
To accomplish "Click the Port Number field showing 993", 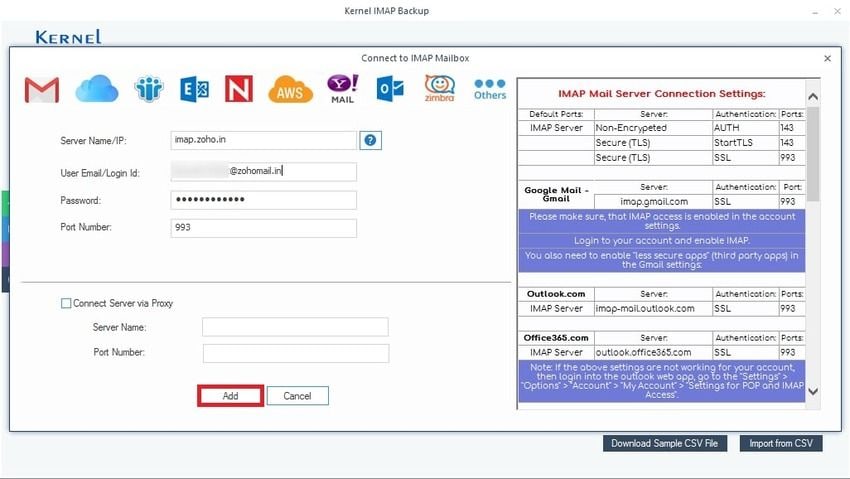I will pyautogui.click(x=263, y=228).
